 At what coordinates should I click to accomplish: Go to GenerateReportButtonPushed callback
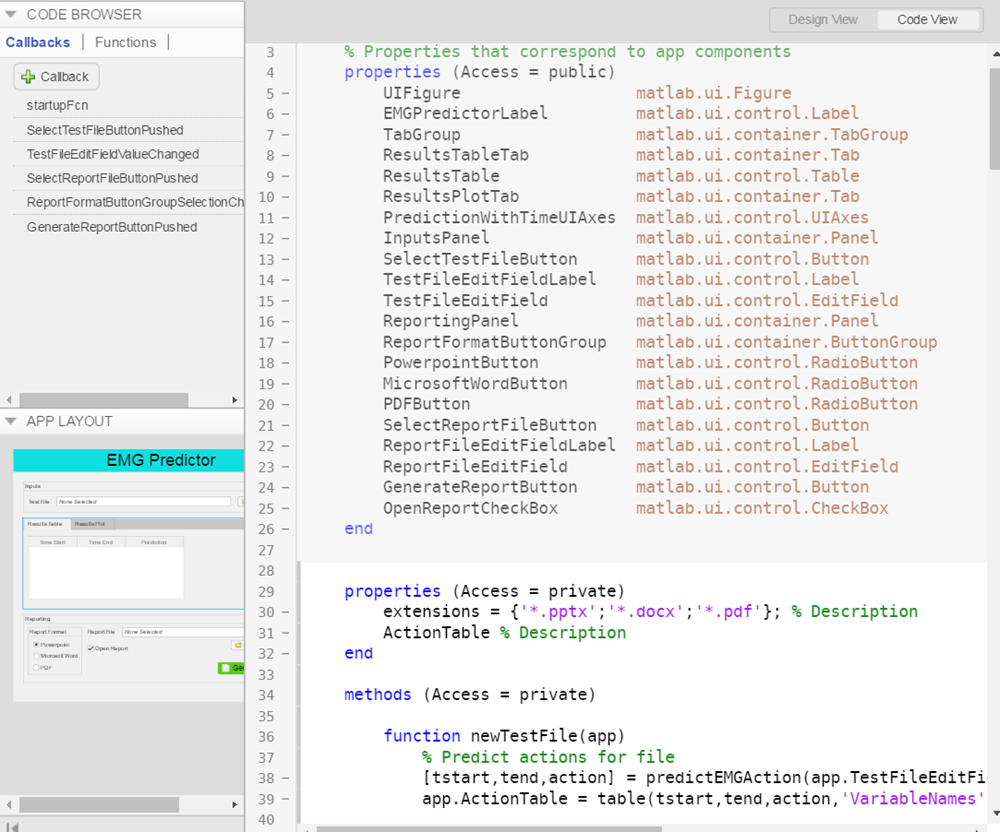coord(111,227)
